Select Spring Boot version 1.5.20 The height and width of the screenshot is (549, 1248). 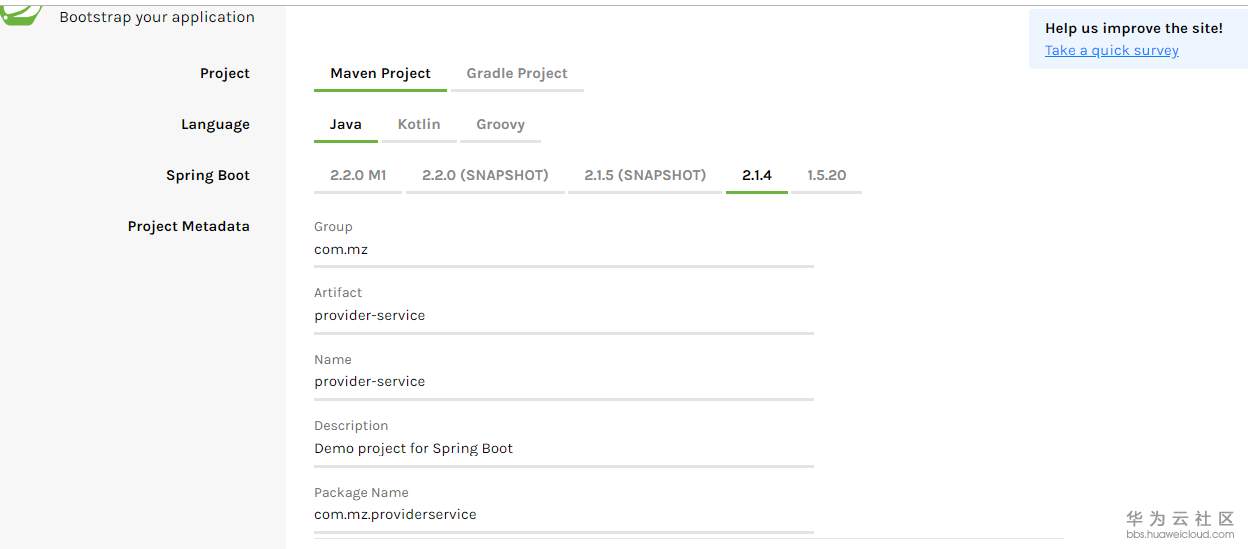tap(827, 175)
